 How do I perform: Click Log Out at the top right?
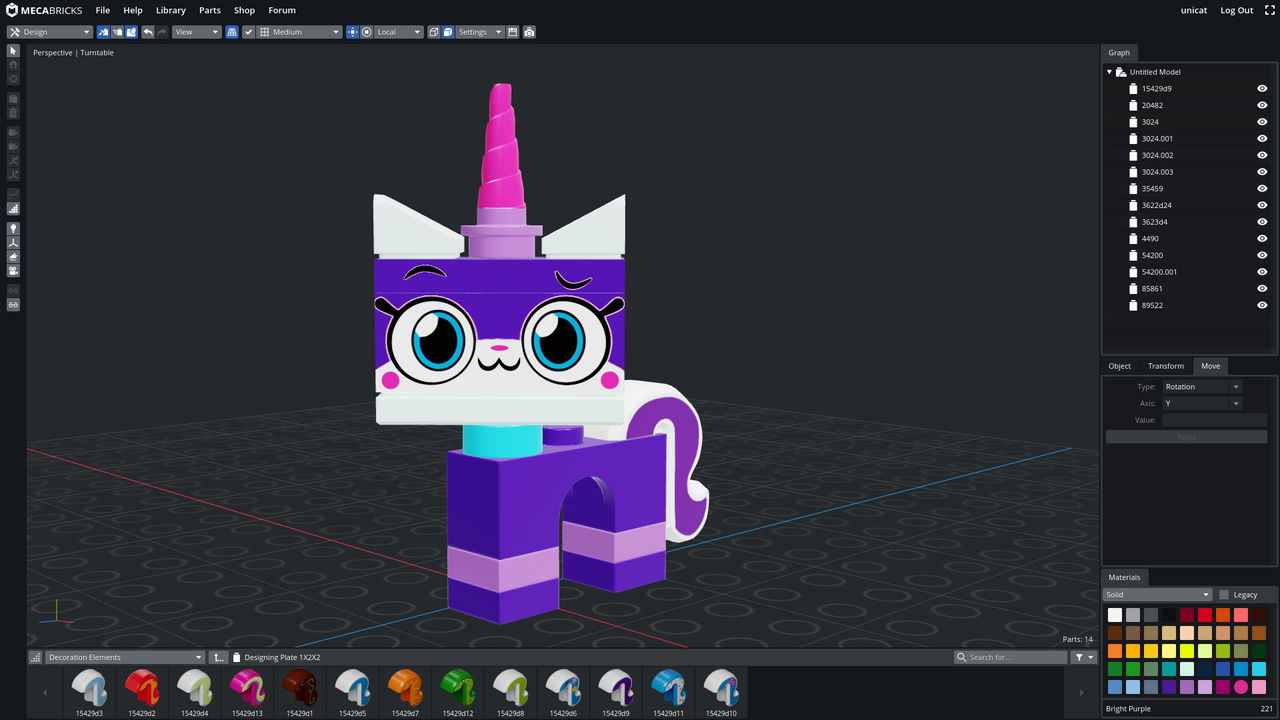[1236, 10]
